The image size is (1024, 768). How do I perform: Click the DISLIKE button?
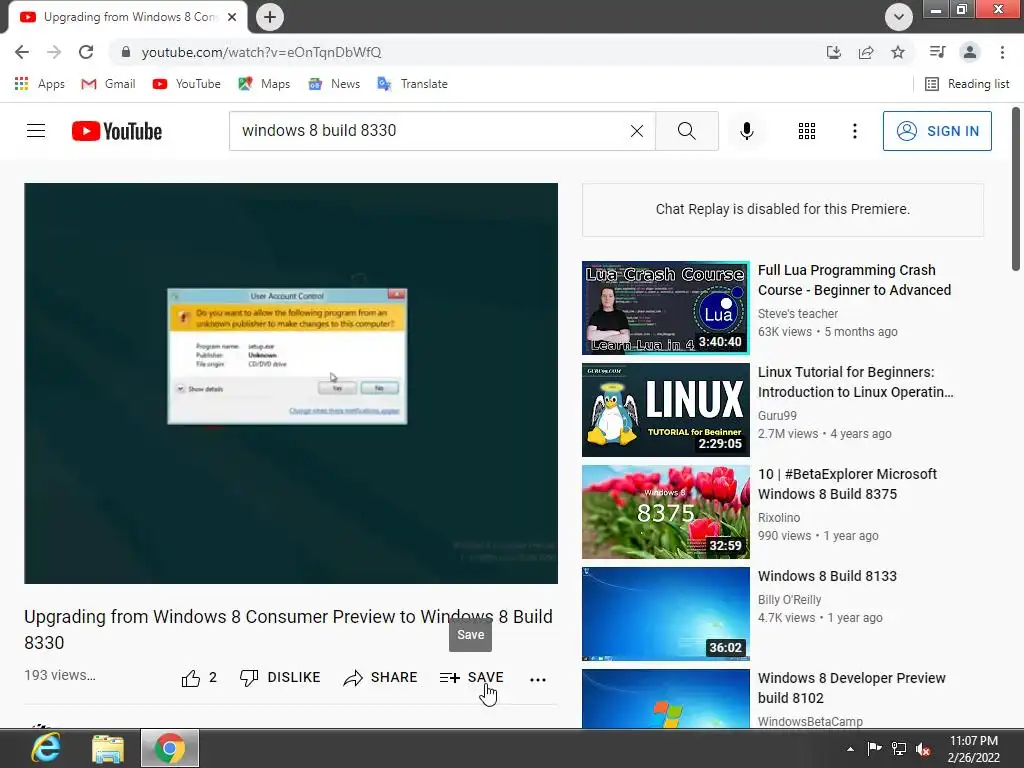pyautogui.click(x=280, y=678)
